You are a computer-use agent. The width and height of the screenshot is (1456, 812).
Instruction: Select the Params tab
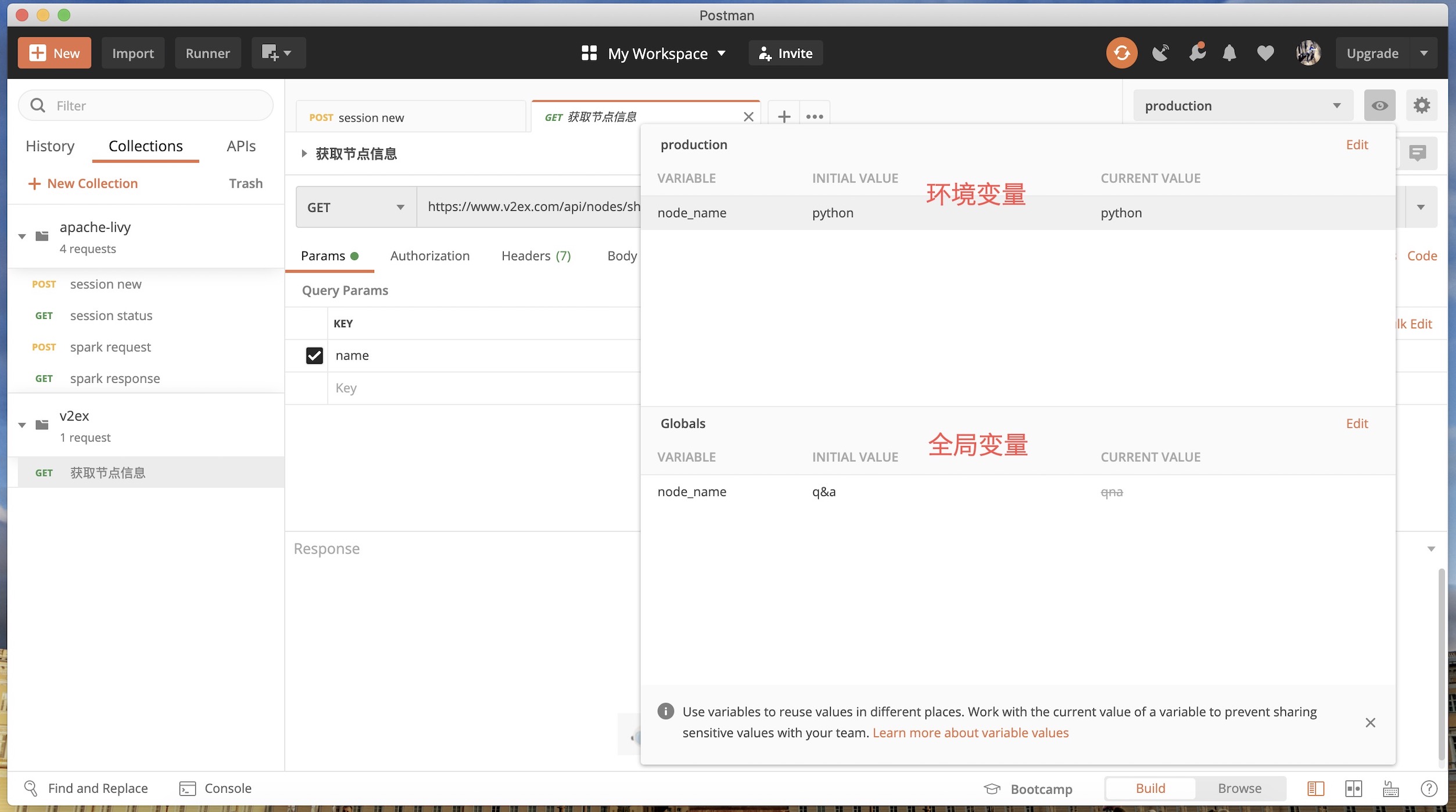click(329, 256)
